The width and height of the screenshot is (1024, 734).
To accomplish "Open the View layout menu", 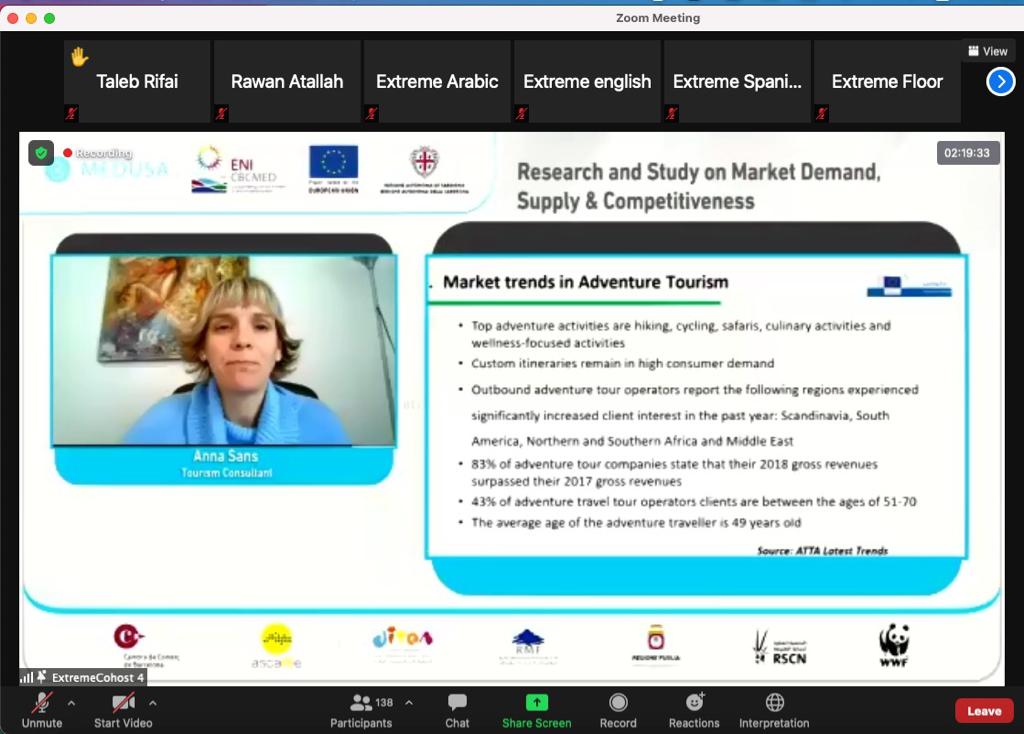I will click(987, 51).
